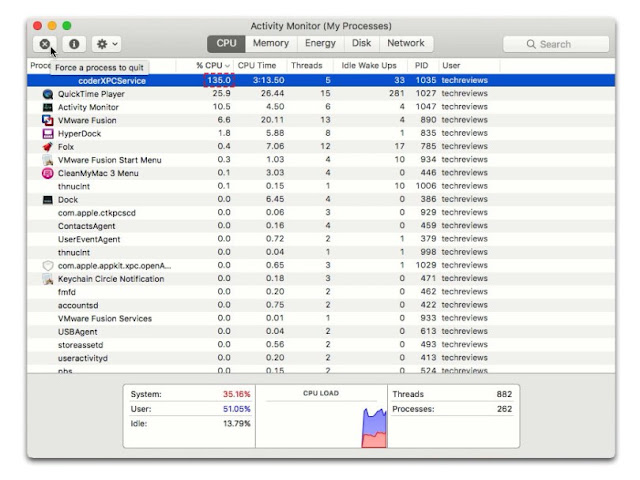
Task: Select thnuclnt process with PID 1006
Action: point(73,187)
